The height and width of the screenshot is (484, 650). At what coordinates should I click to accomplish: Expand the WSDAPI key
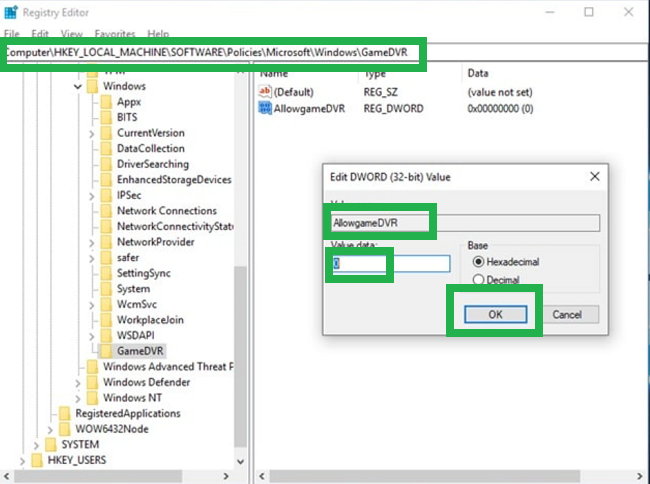92,336
